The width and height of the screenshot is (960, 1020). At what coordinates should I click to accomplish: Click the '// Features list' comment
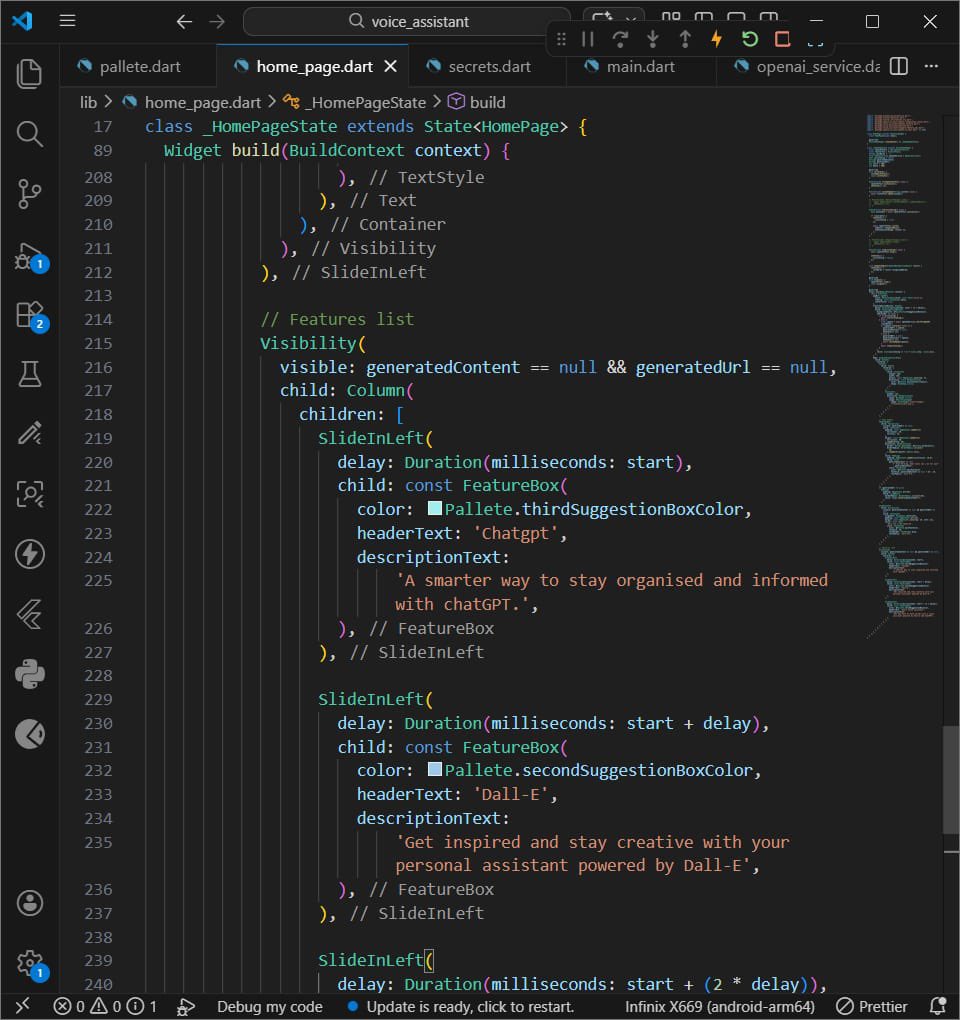(337, 319)
